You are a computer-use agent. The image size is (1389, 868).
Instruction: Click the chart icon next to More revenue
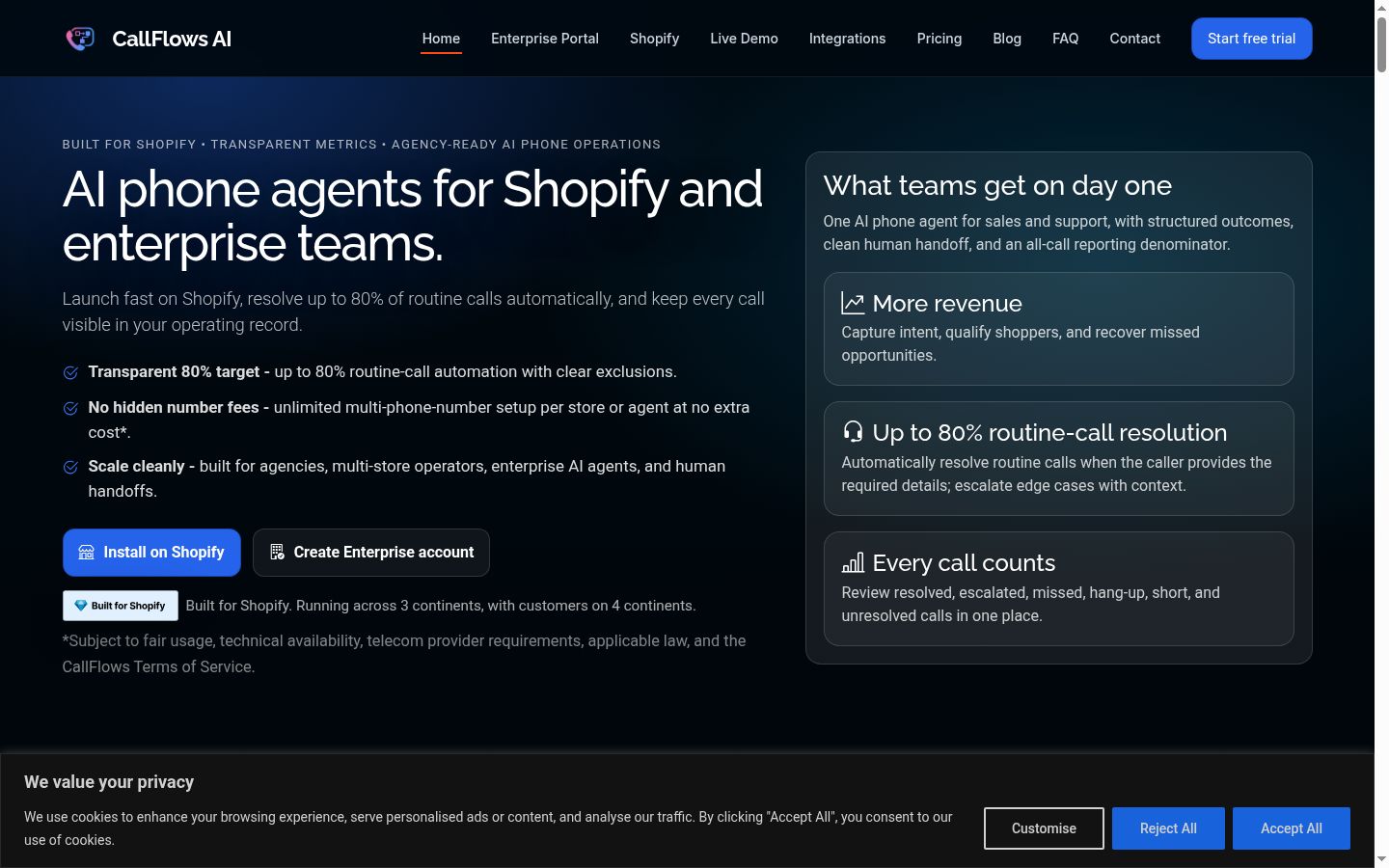[853, 303]
